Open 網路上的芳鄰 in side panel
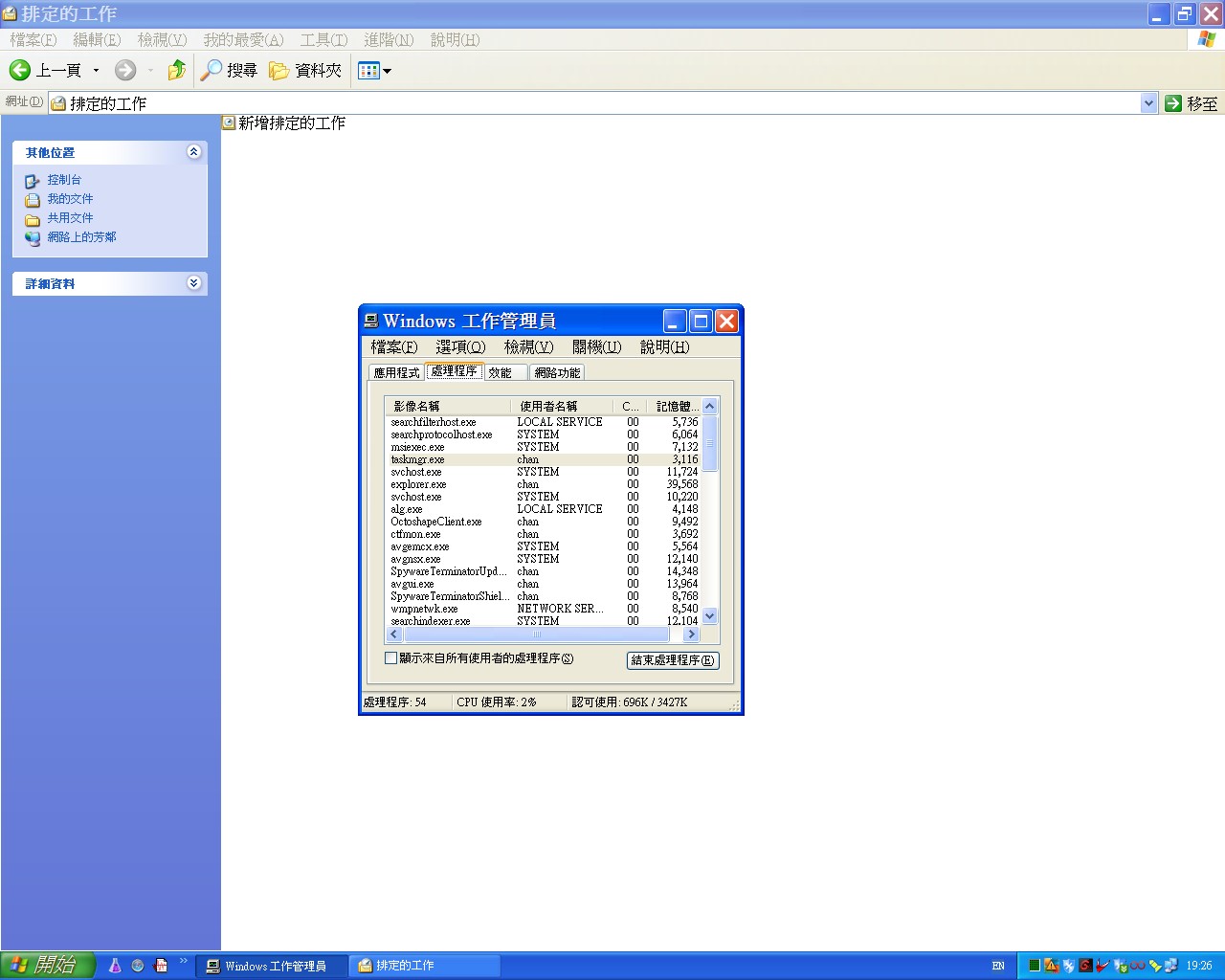This screenshot has width=1225, height=980. [x=81, y=237]
